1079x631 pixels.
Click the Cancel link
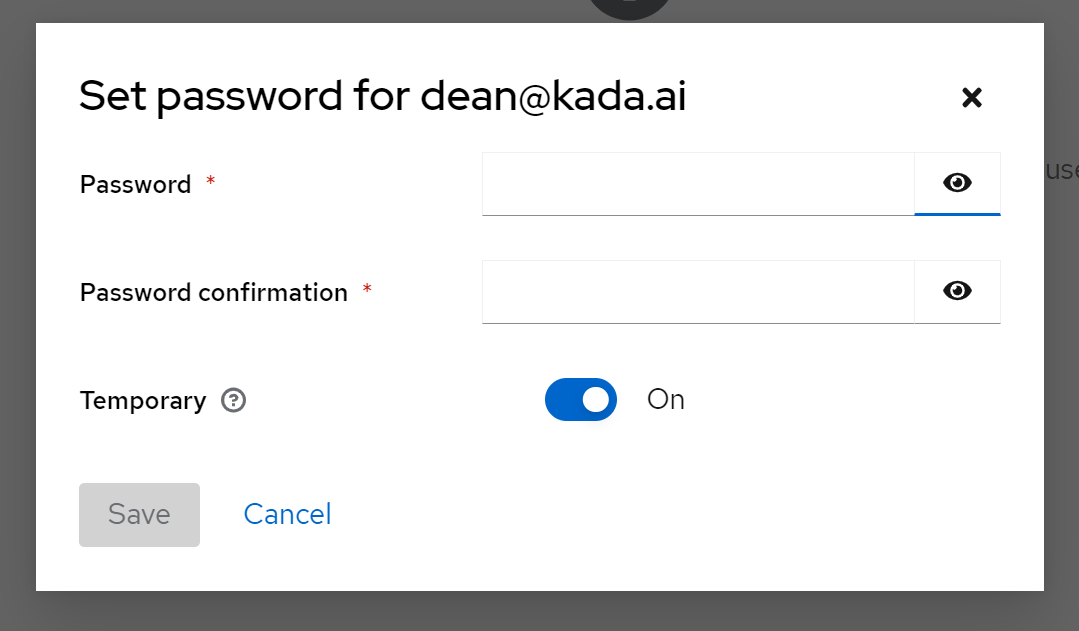coord(287,514)
